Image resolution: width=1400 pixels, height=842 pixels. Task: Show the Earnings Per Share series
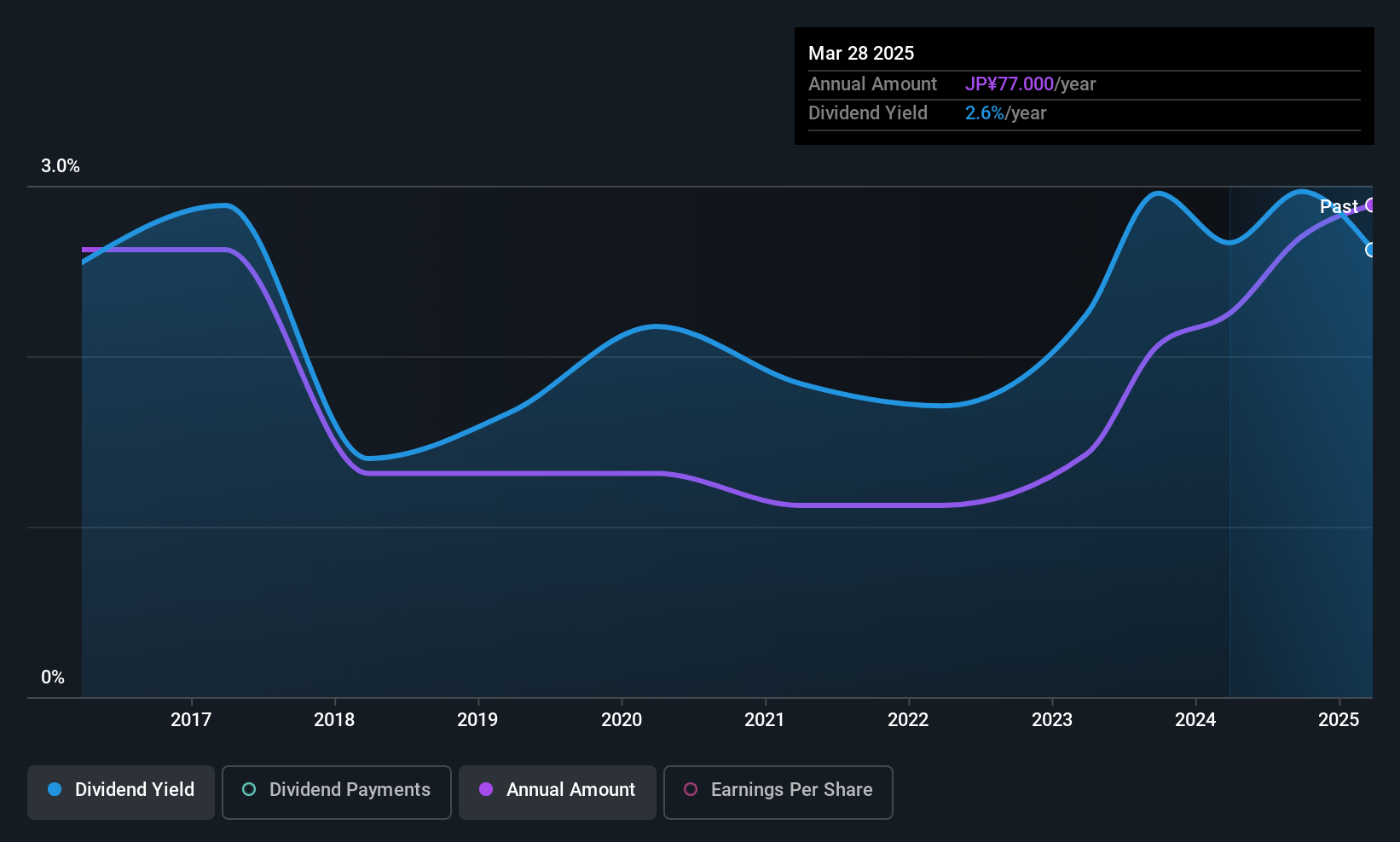(778, 792)
